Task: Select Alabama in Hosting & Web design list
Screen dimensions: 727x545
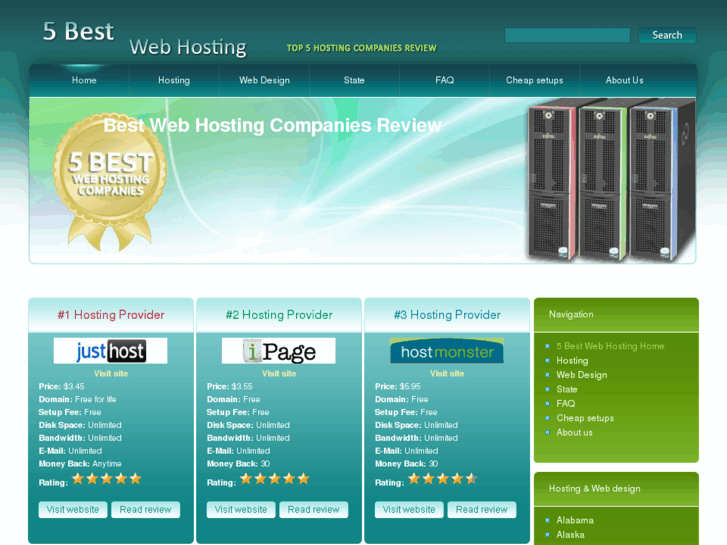Action: pos(575,520)
